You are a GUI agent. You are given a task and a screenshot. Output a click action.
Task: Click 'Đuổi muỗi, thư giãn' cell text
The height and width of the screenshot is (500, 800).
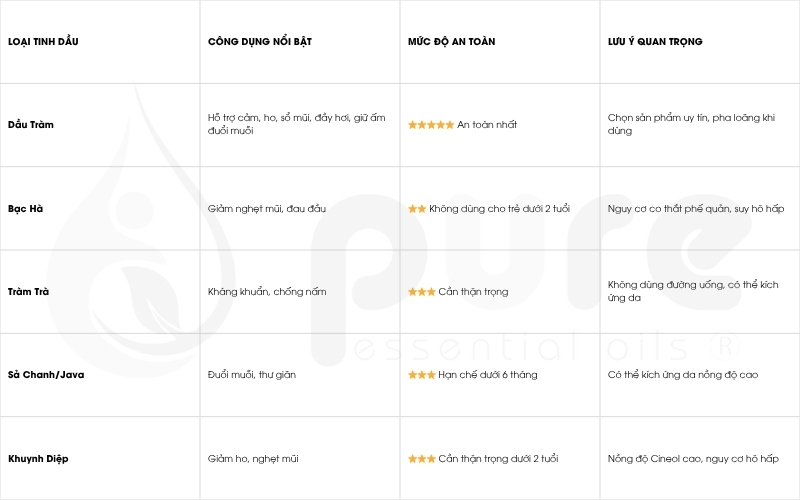click(x=252, y=375)
